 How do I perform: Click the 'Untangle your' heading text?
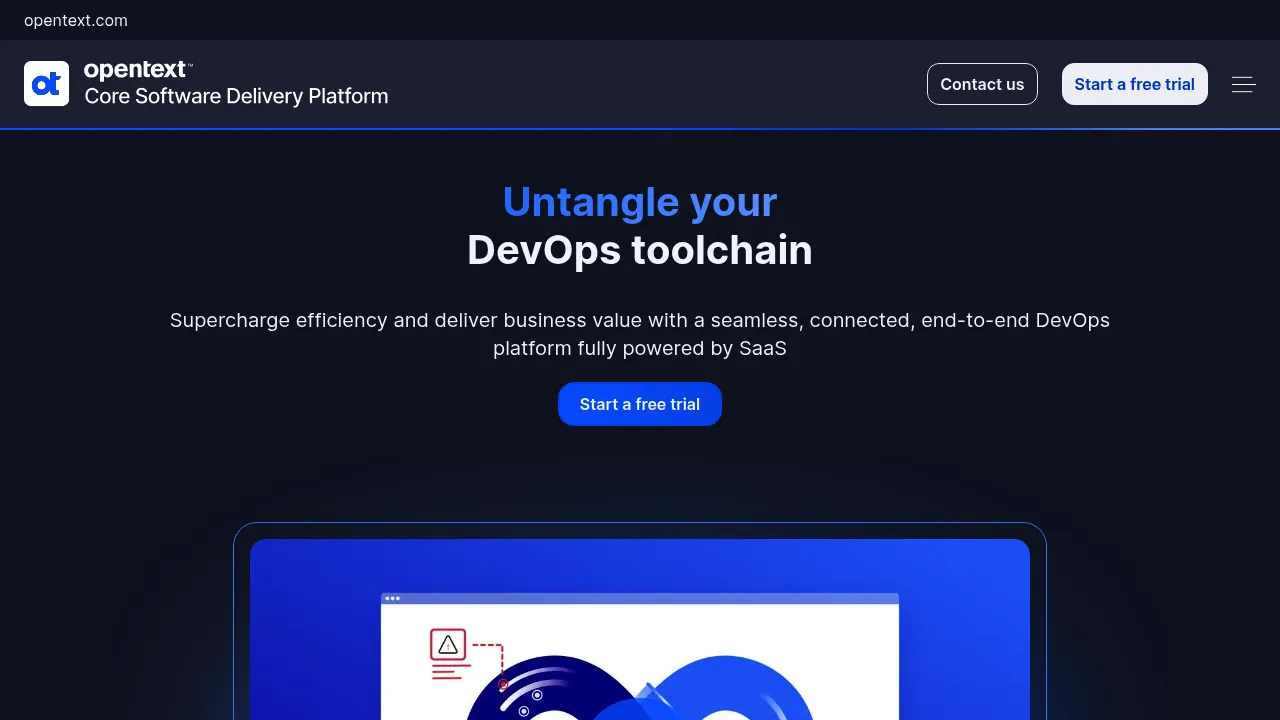640,202
